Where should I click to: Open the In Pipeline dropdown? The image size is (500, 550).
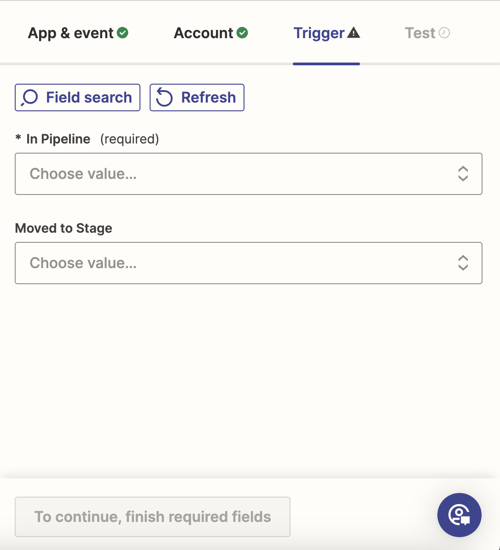[248, 174]
